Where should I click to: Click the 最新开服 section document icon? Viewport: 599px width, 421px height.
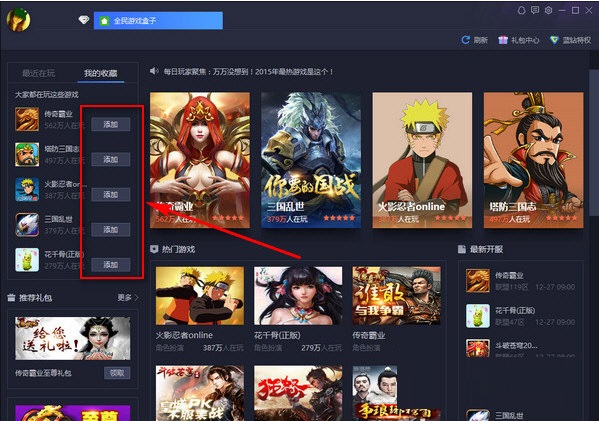[x=462, y=249]
